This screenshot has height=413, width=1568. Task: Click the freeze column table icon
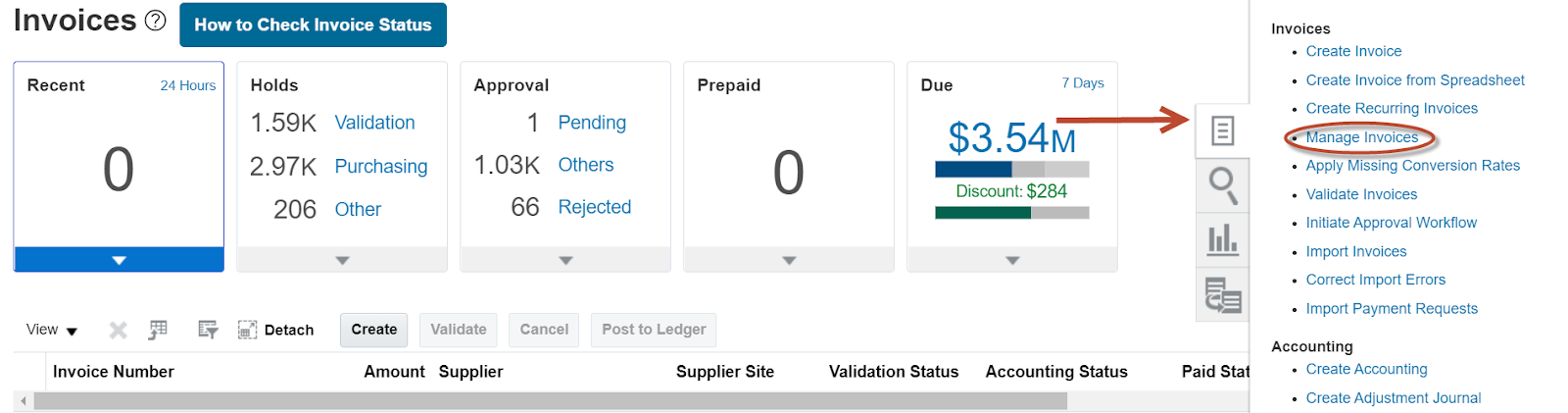click(158, 330)
